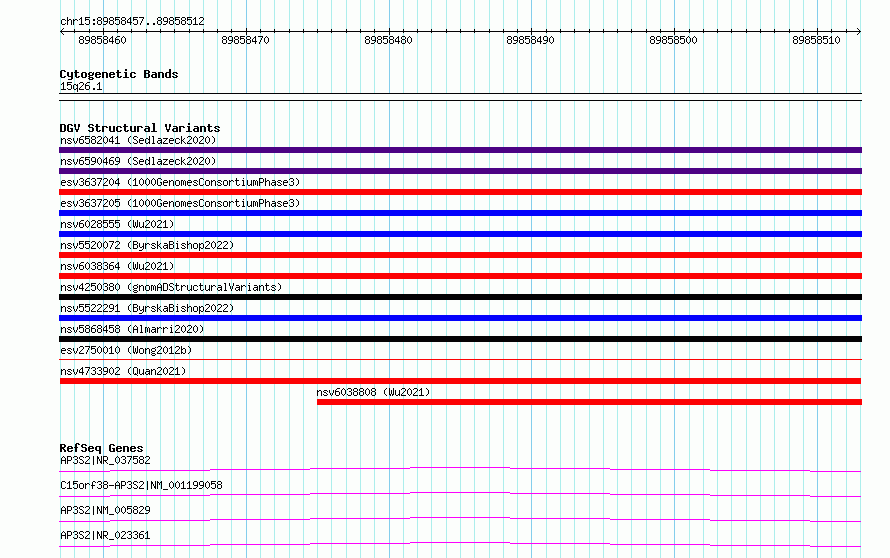Click the blue bar of esv3637205

460,213
